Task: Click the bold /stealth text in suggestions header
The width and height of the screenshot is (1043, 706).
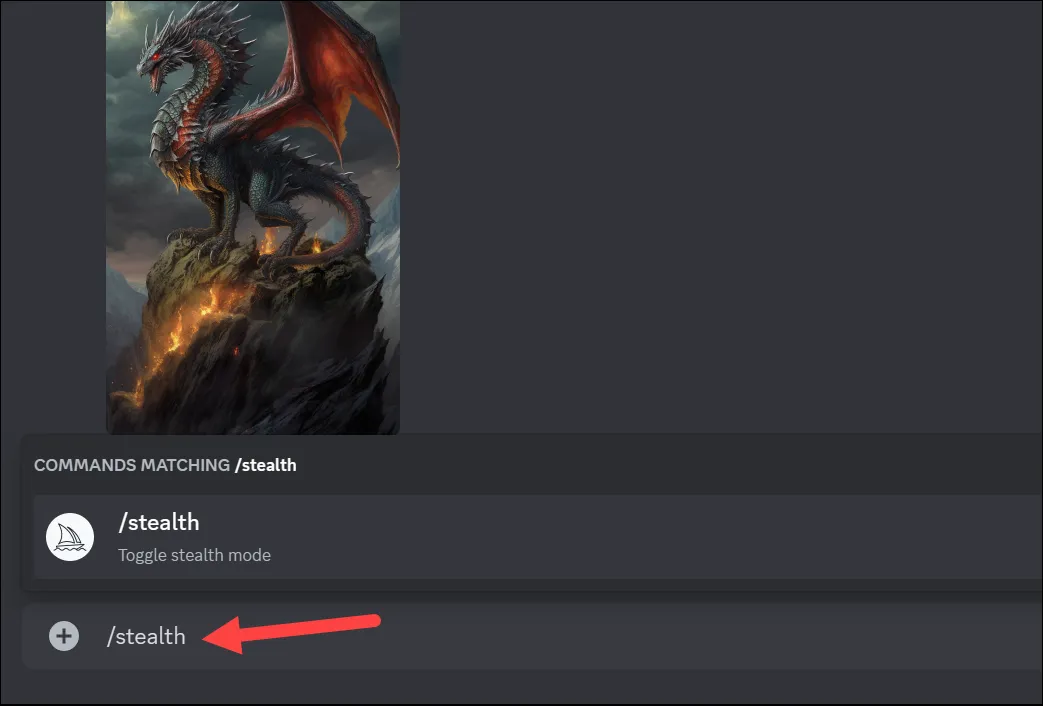Action: coord(266,465)
